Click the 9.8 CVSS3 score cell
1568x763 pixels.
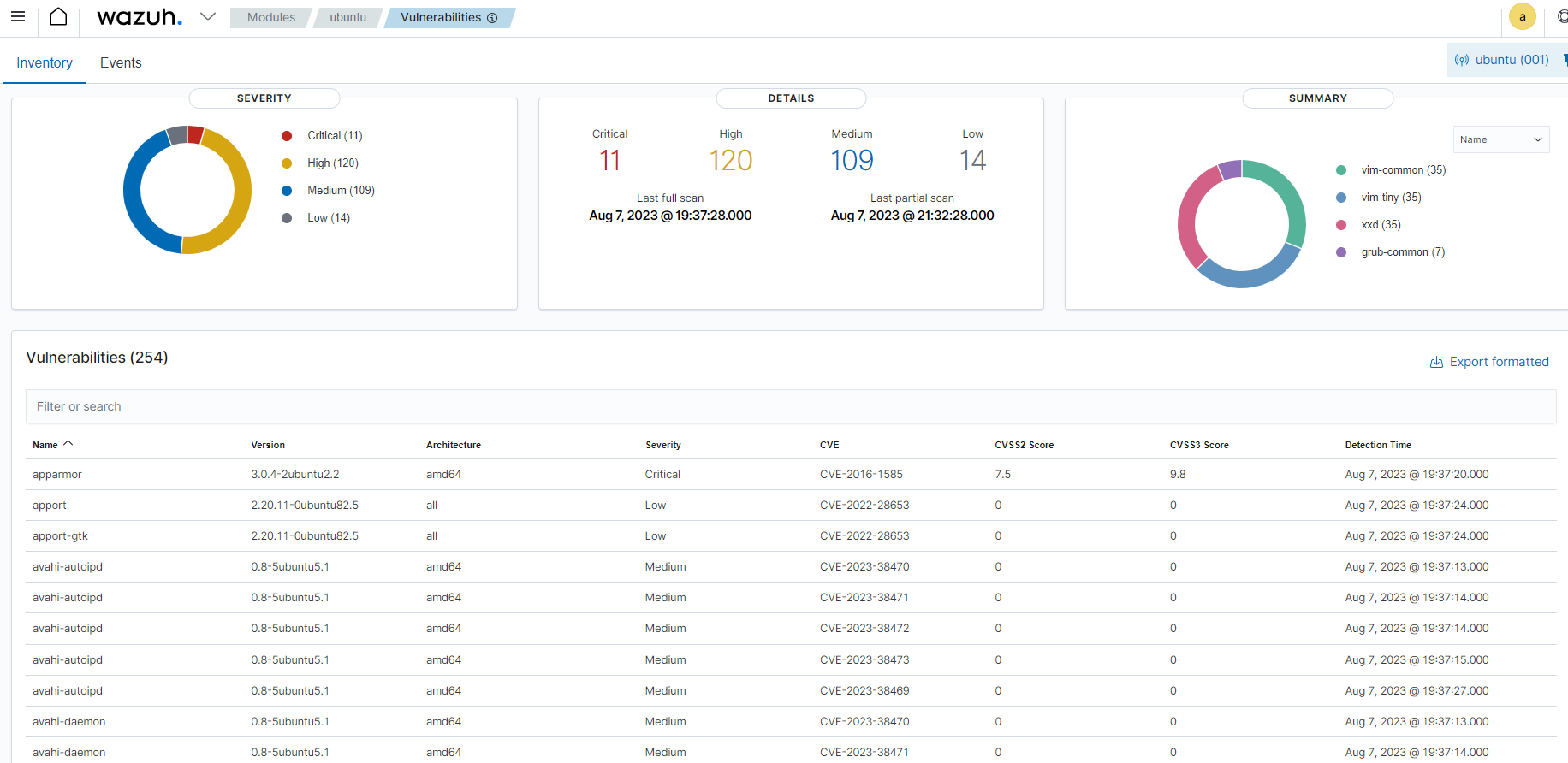pyautogui.click(x=1178, y=474)
